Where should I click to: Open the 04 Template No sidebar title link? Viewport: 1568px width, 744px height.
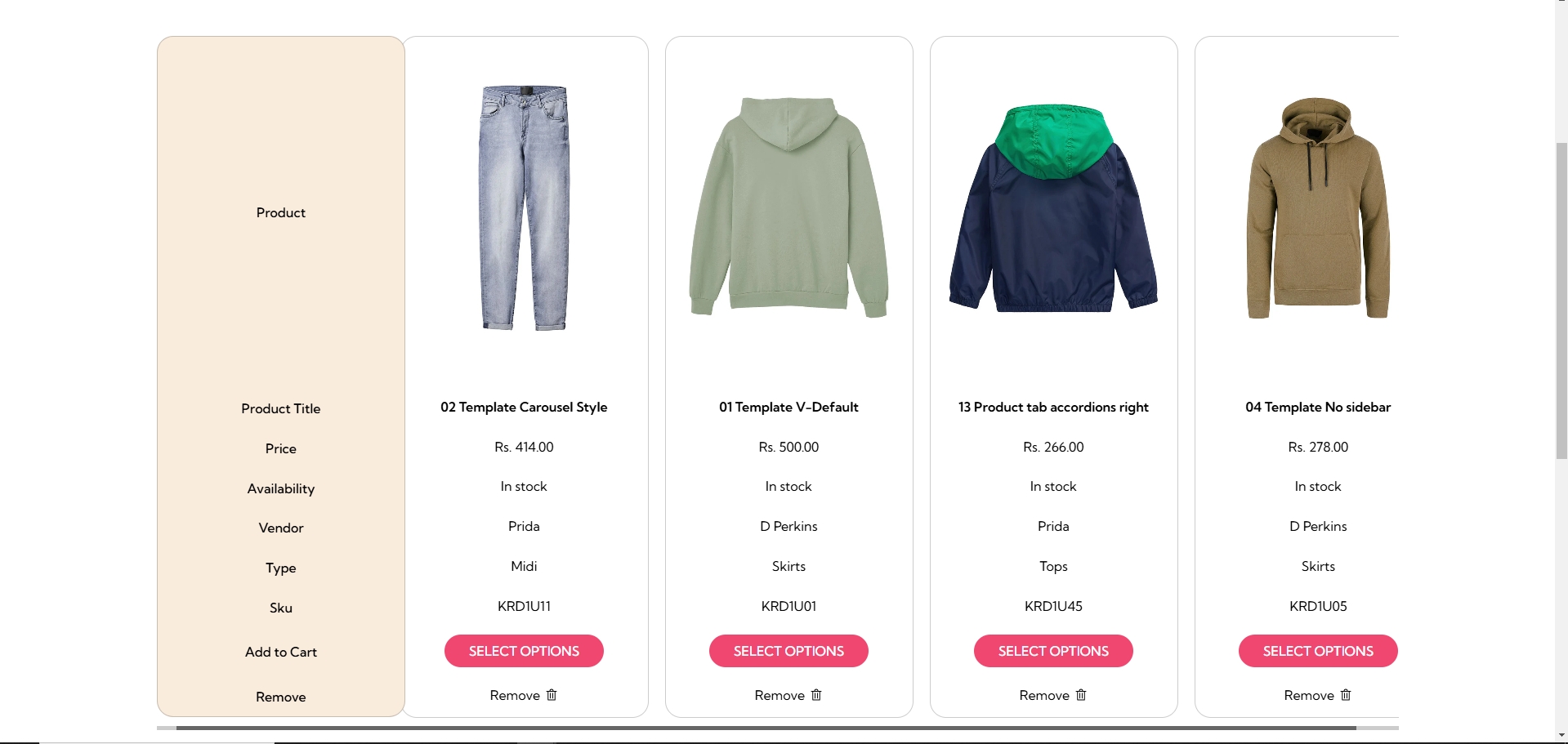[x=1318, y=407]
